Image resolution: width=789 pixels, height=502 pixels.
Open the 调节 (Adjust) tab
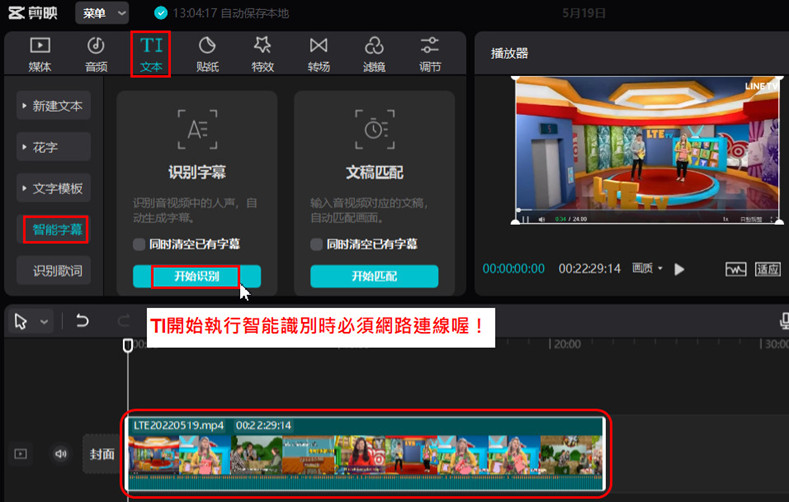(x=430, y=54)
